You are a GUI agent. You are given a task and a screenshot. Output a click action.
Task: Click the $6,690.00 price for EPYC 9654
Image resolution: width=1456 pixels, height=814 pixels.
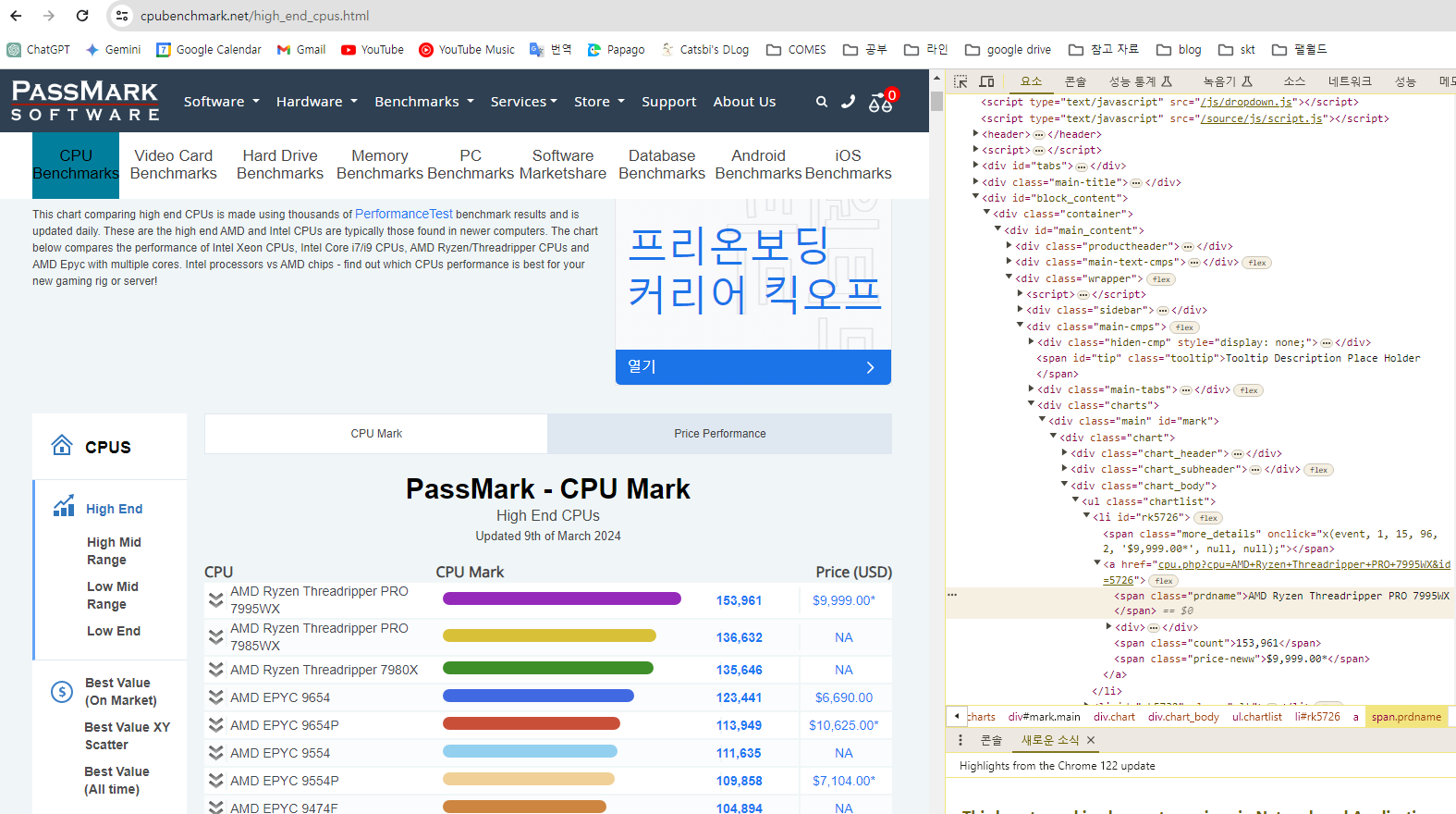click(843, 697)
